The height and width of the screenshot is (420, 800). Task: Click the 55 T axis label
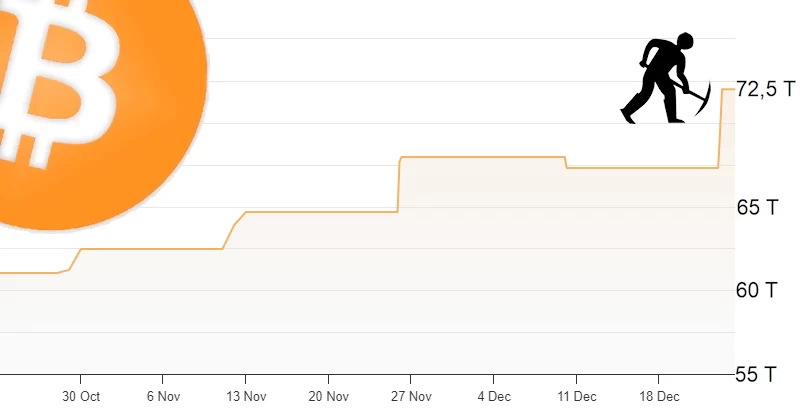coord(758,375)
